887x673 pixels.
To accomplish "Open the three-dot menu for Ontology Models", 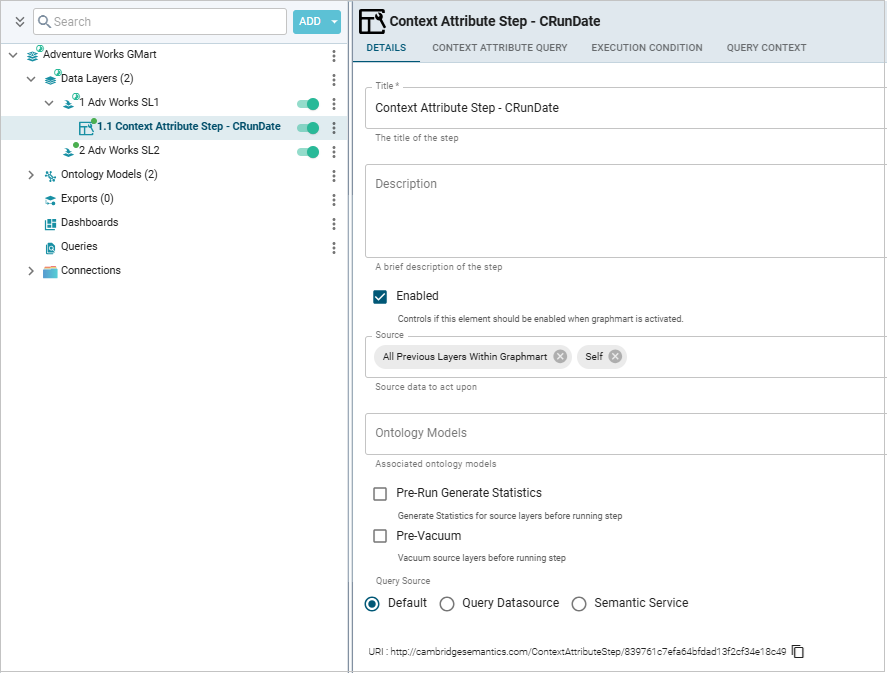I will [334, 175].
